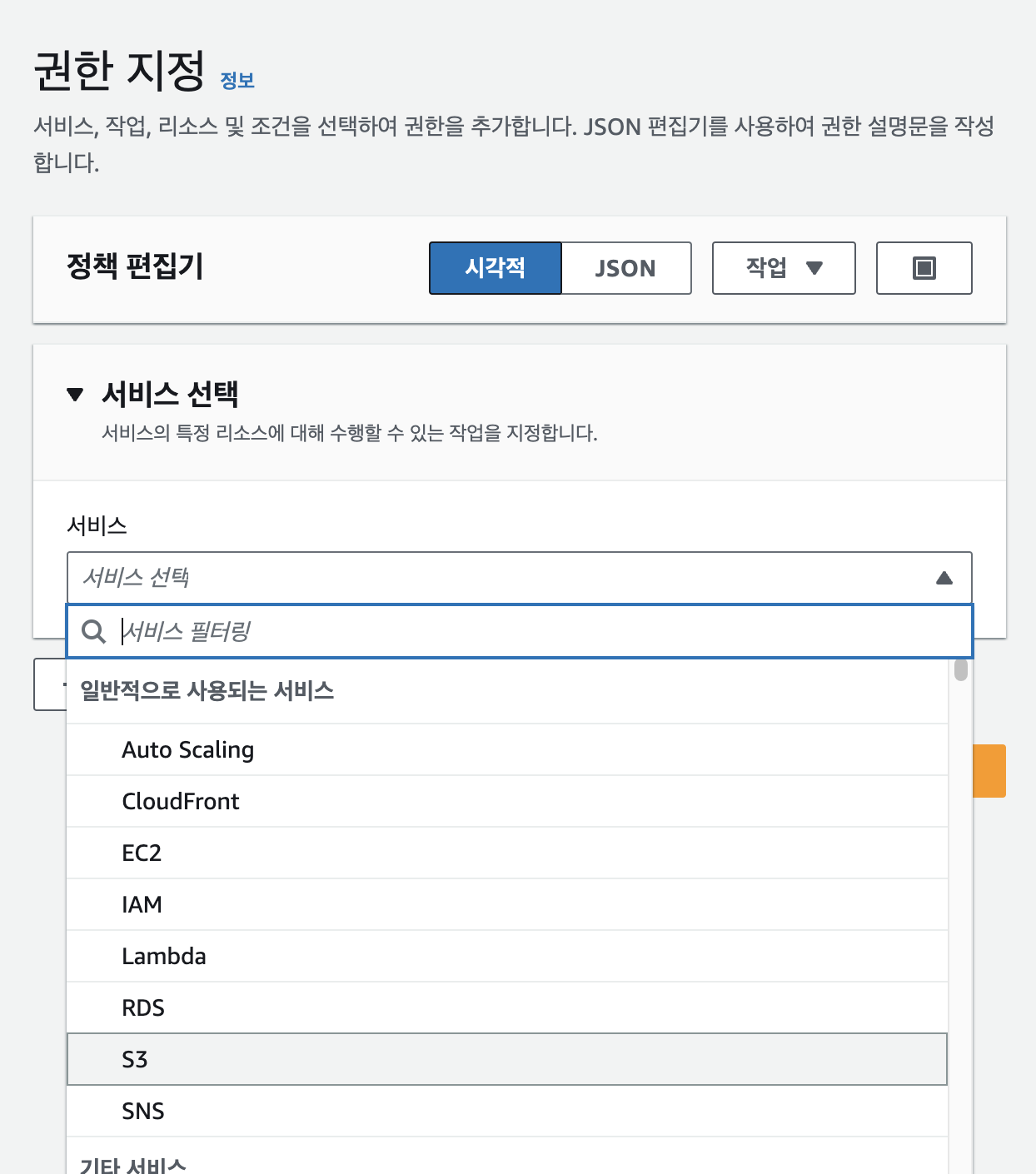Collapse the 서비스 선택 section triangle
Viewport: 1036px width, 1174px height.
(x=76, y=394)
